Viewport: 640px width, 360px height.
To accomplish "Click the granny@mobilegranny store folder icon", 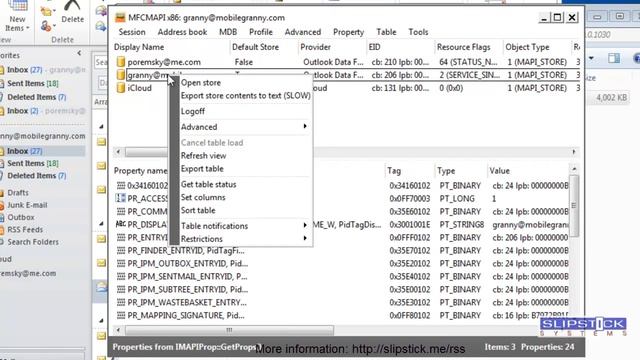I will tap(120, 75).
